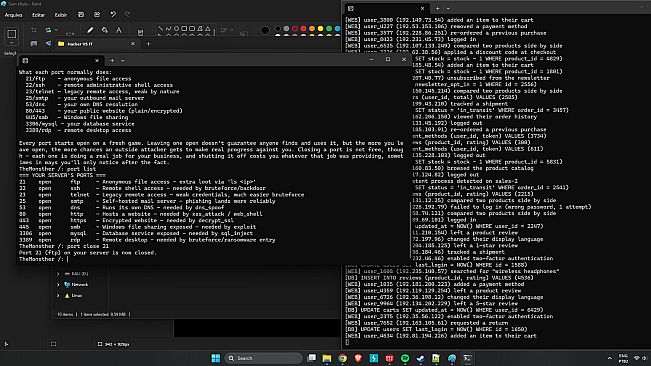Open the Arquivo menu in Paint
The height and width of the screenshot is (366, 651).
[x=13, y=15]
